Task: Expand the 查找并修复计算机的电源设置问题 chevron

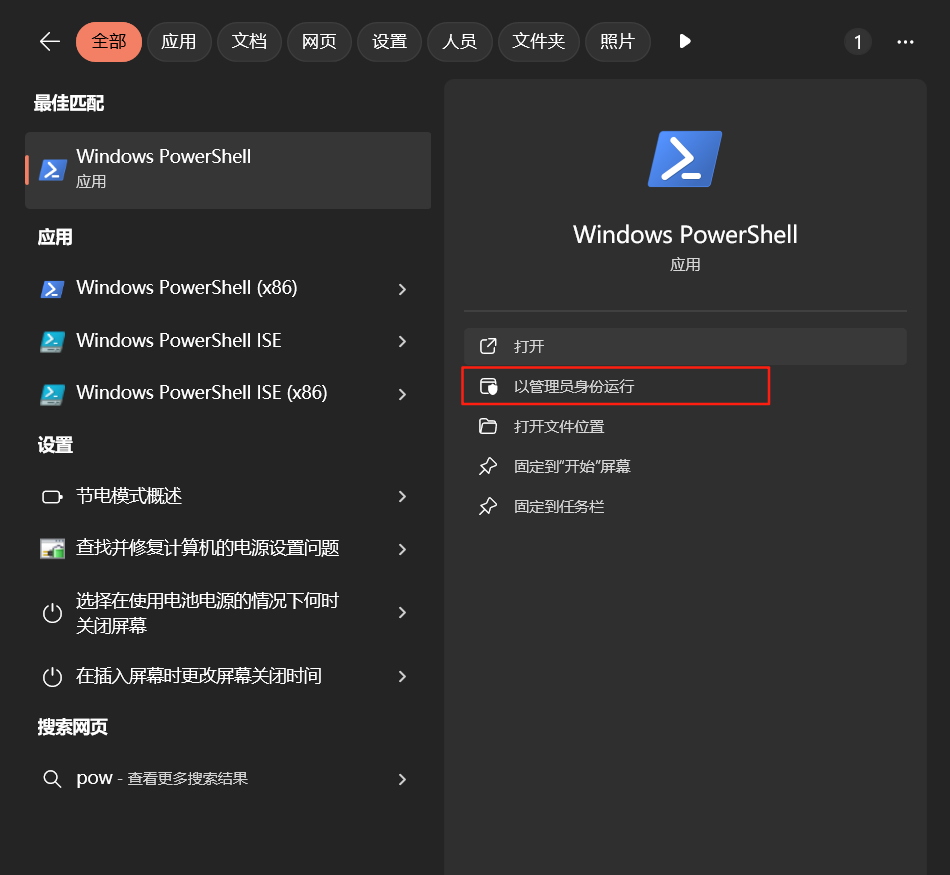Action: (x=402, y=550)
